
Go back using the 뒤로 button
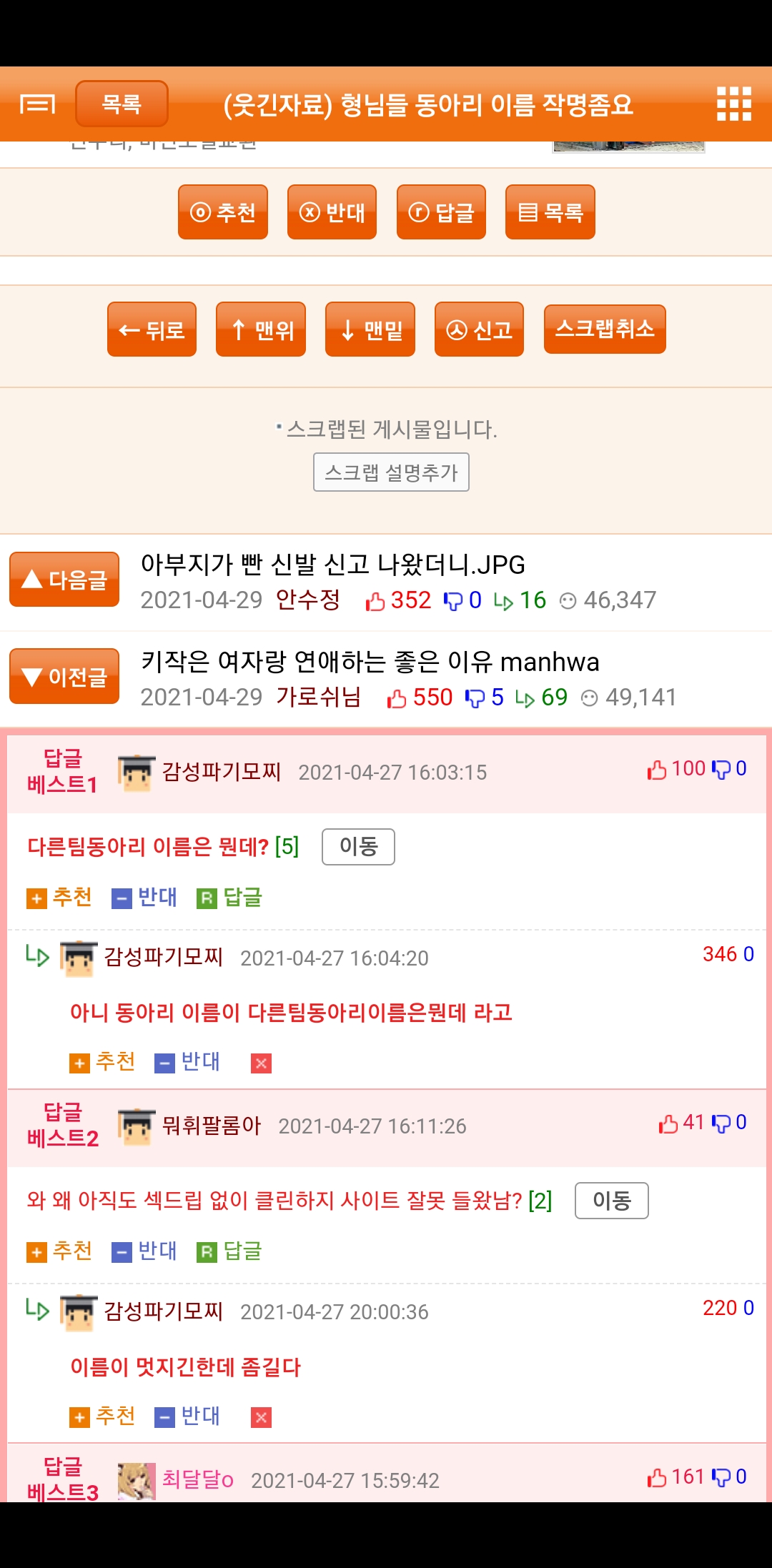tap(152, 329)
